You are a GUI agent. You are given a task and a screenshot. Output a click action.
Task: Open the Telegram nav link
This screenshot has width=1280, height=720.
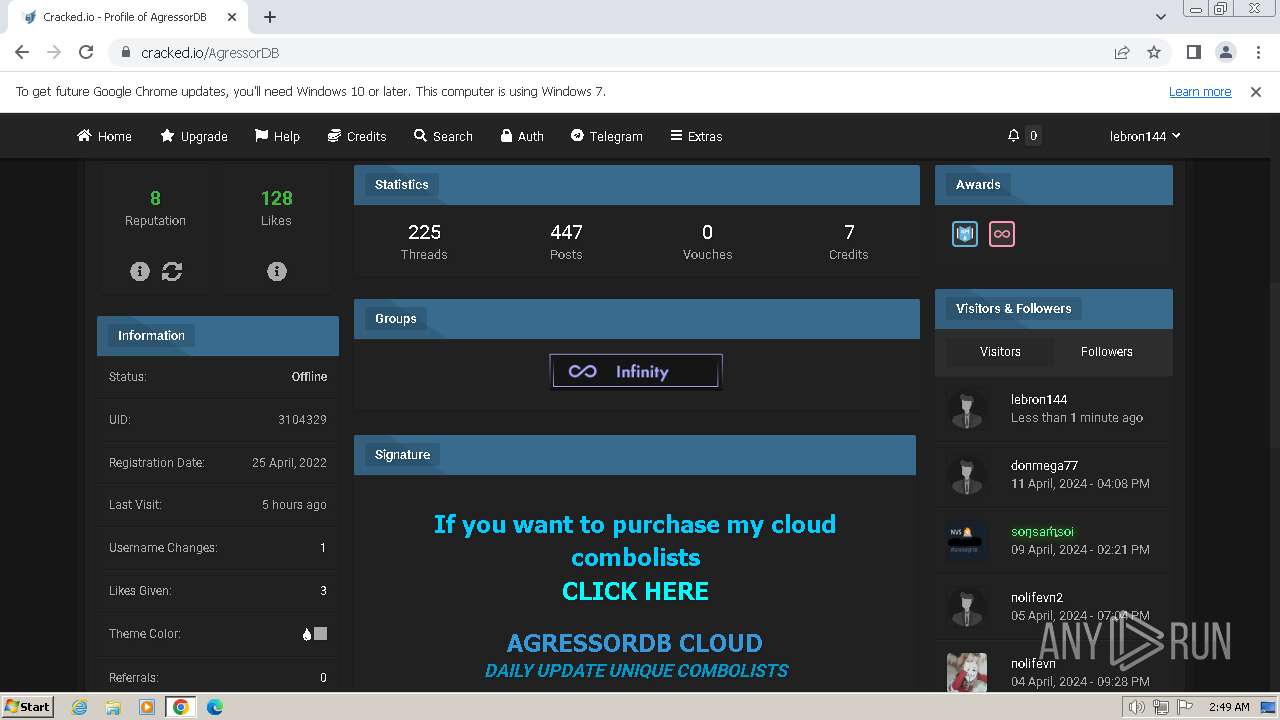[x=607, y=136]
